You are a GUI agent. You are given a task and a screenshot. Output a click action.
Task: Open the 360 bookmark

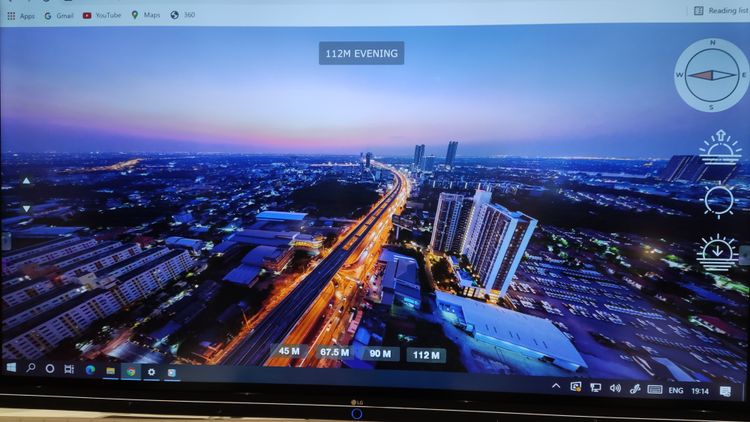tap(183, 15)
